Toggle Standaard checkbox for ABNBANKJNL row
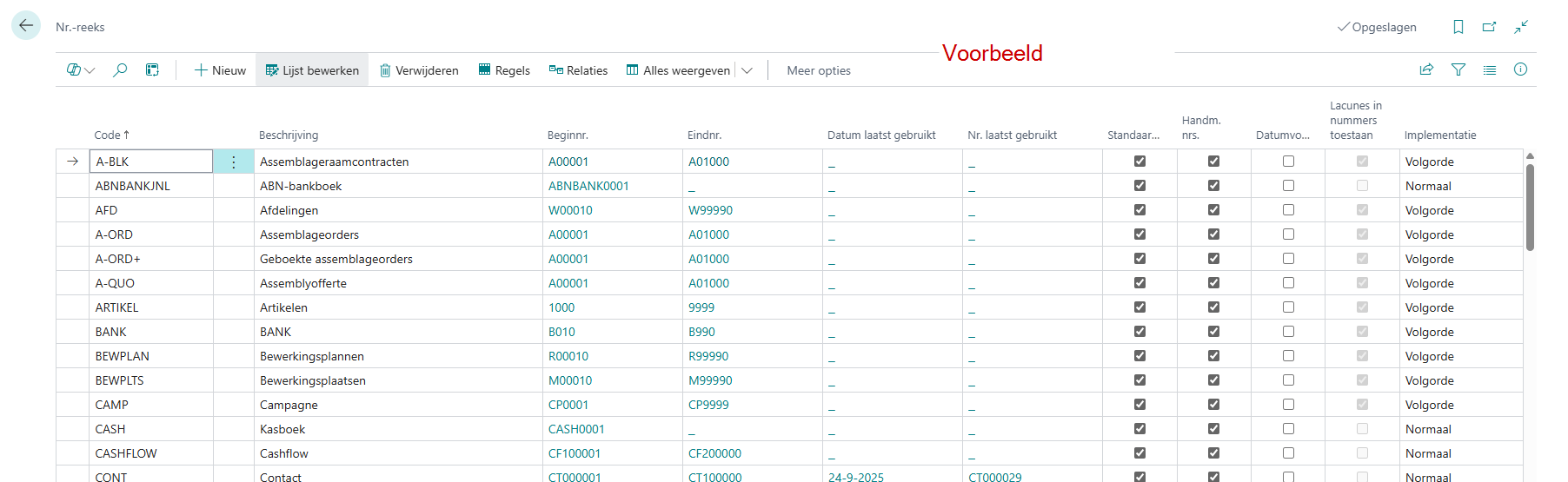1568x482 pixels. (x=1139, y=186)
